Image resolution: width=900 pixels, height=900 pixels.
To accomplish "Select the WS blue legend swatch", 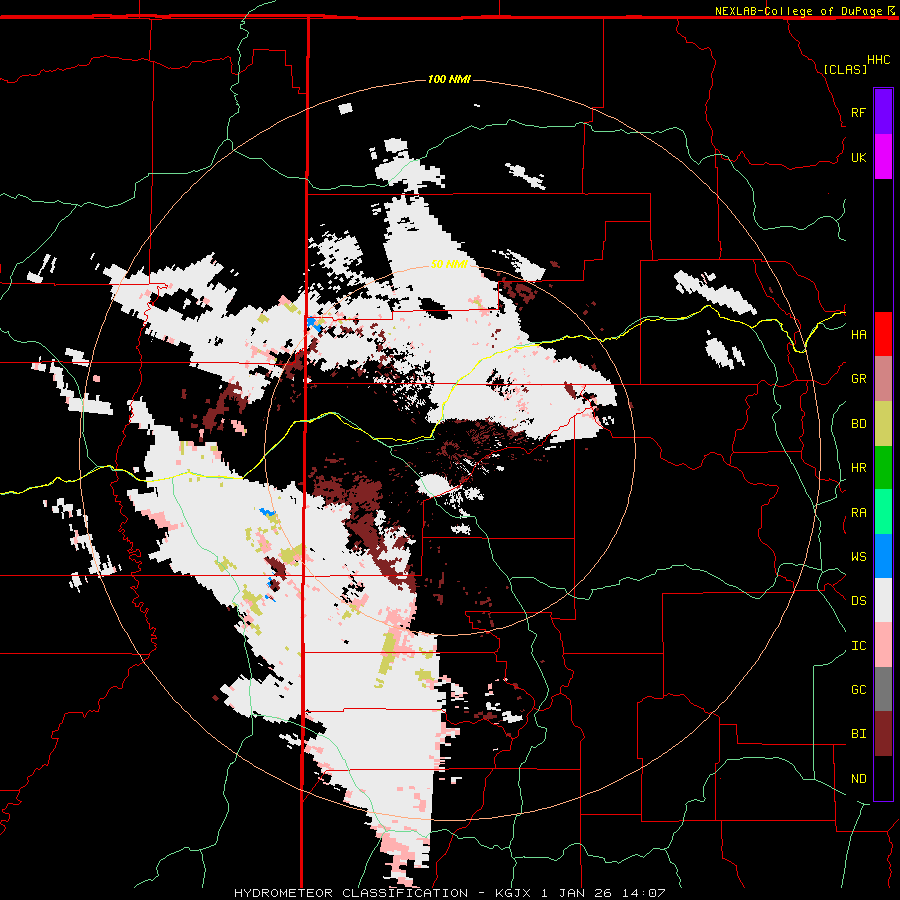I will pyautogui.click(x=883, y=556).
